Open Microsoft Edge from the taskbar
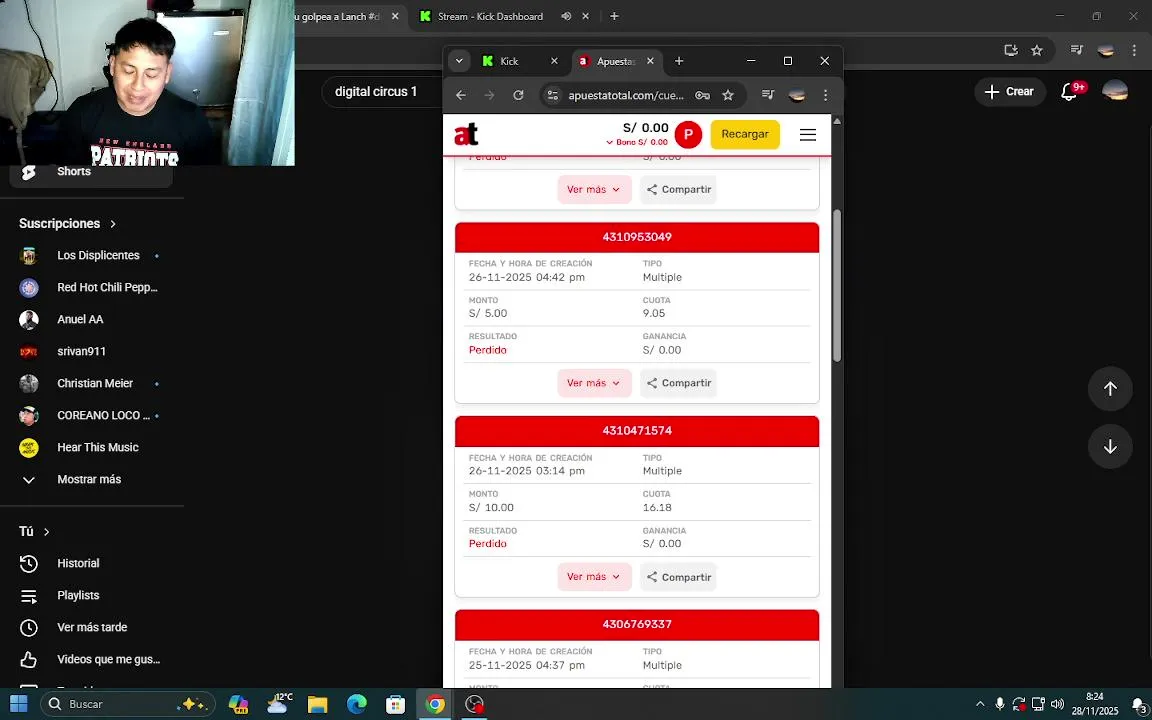This screenshot has width=1152, height=720. pos(356,704)
